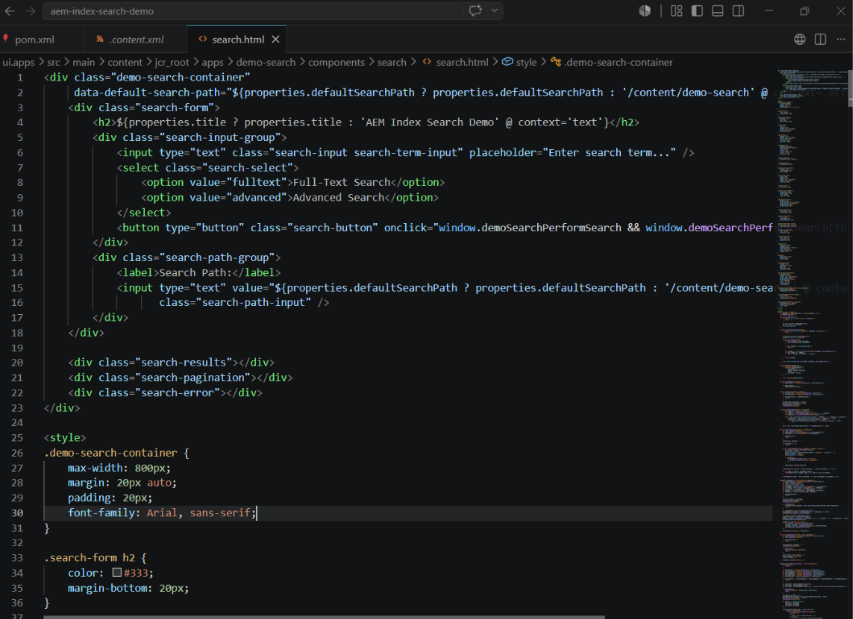Open the apps breadcrumb
The width and height of the screenshot is (853, 619).
[212, 63]
